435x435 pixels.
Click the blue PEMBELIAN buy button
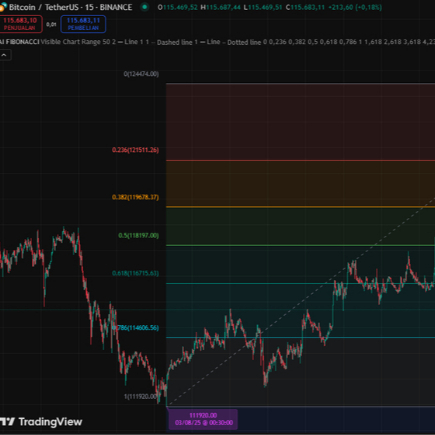pyautogui.click(x=83, y=24)
